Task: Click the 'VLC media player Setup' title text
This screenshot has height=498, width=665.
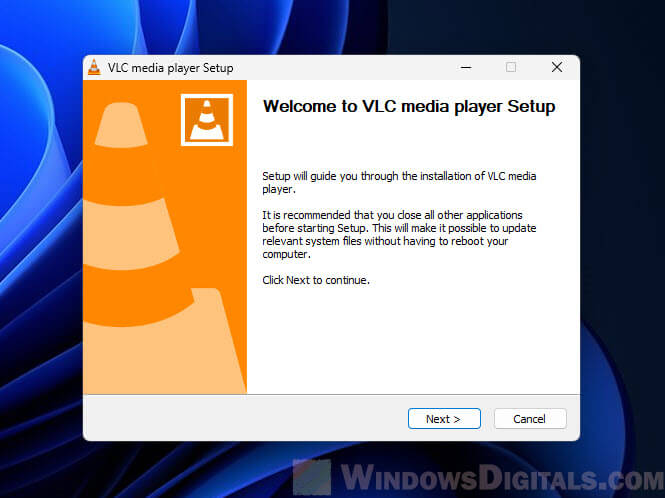Action: point(170,68)
